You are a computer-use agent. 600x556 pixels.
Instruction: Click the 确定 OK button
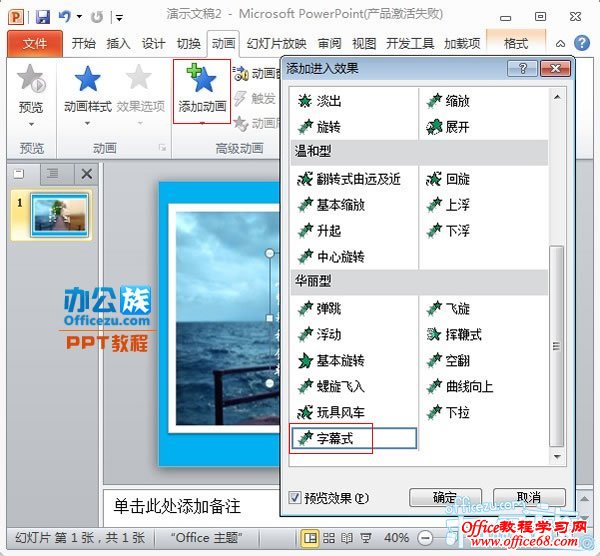tap(445, 497)
